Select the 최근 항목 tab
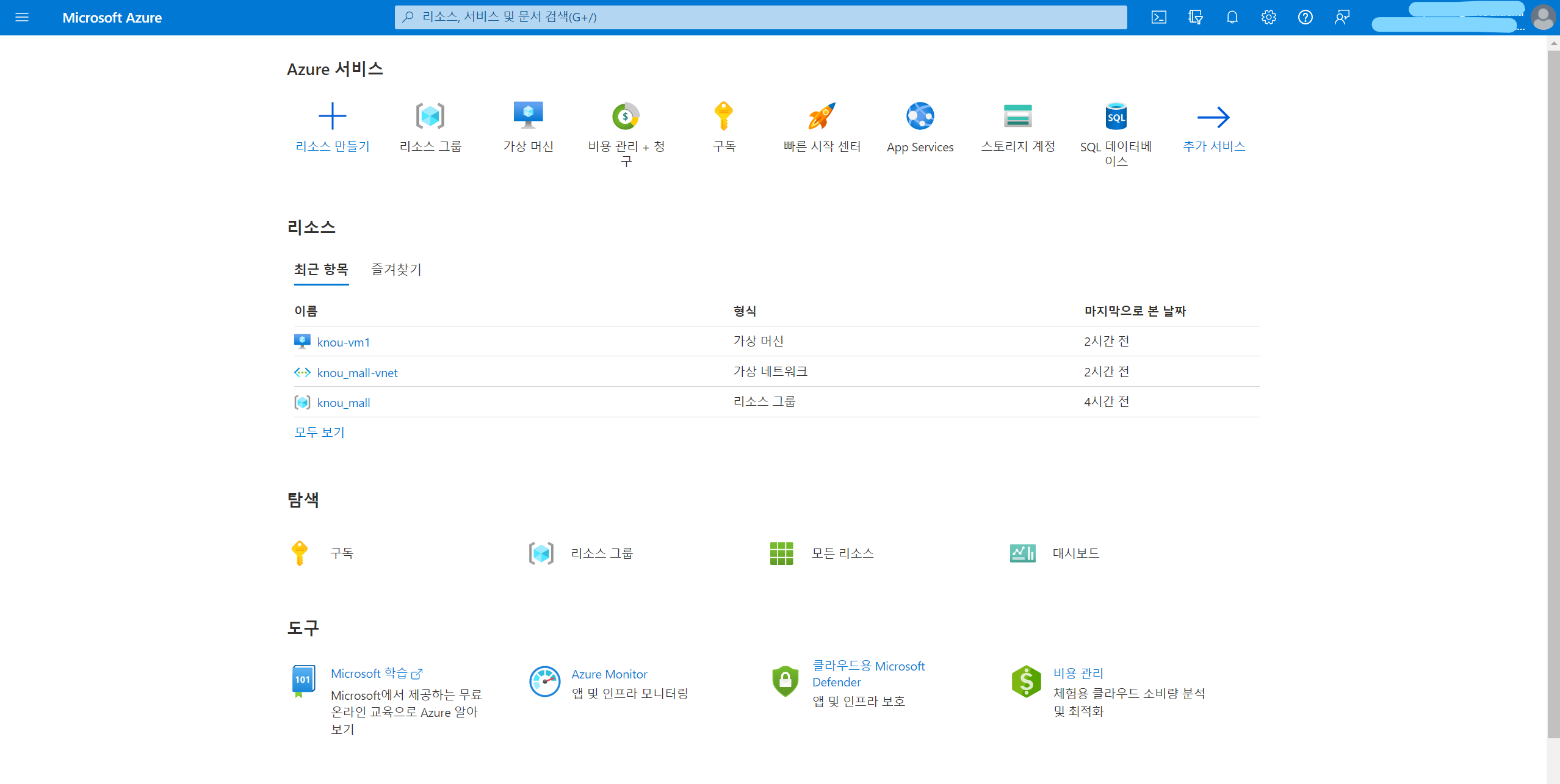 (x=321, y=269)
